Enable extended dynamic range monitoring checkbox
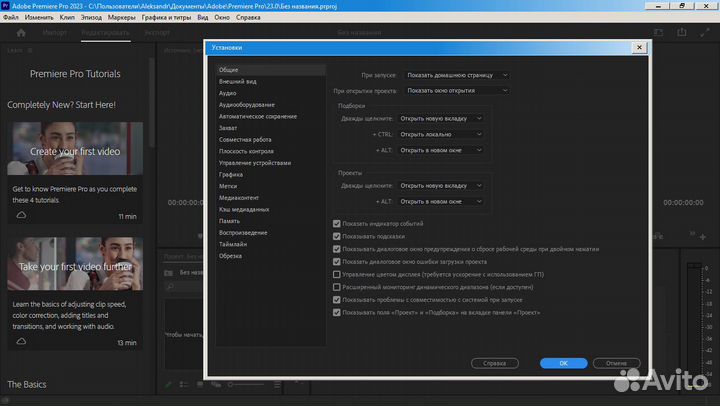 tap(337, 287)
